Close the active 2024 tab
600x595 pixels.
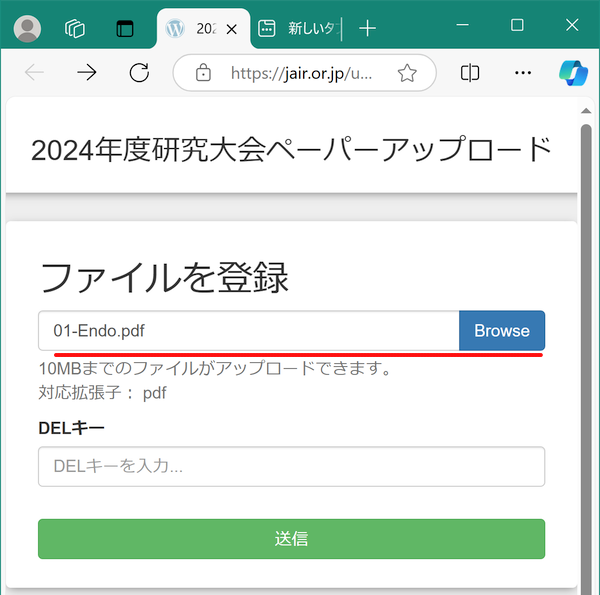[232, 29]
